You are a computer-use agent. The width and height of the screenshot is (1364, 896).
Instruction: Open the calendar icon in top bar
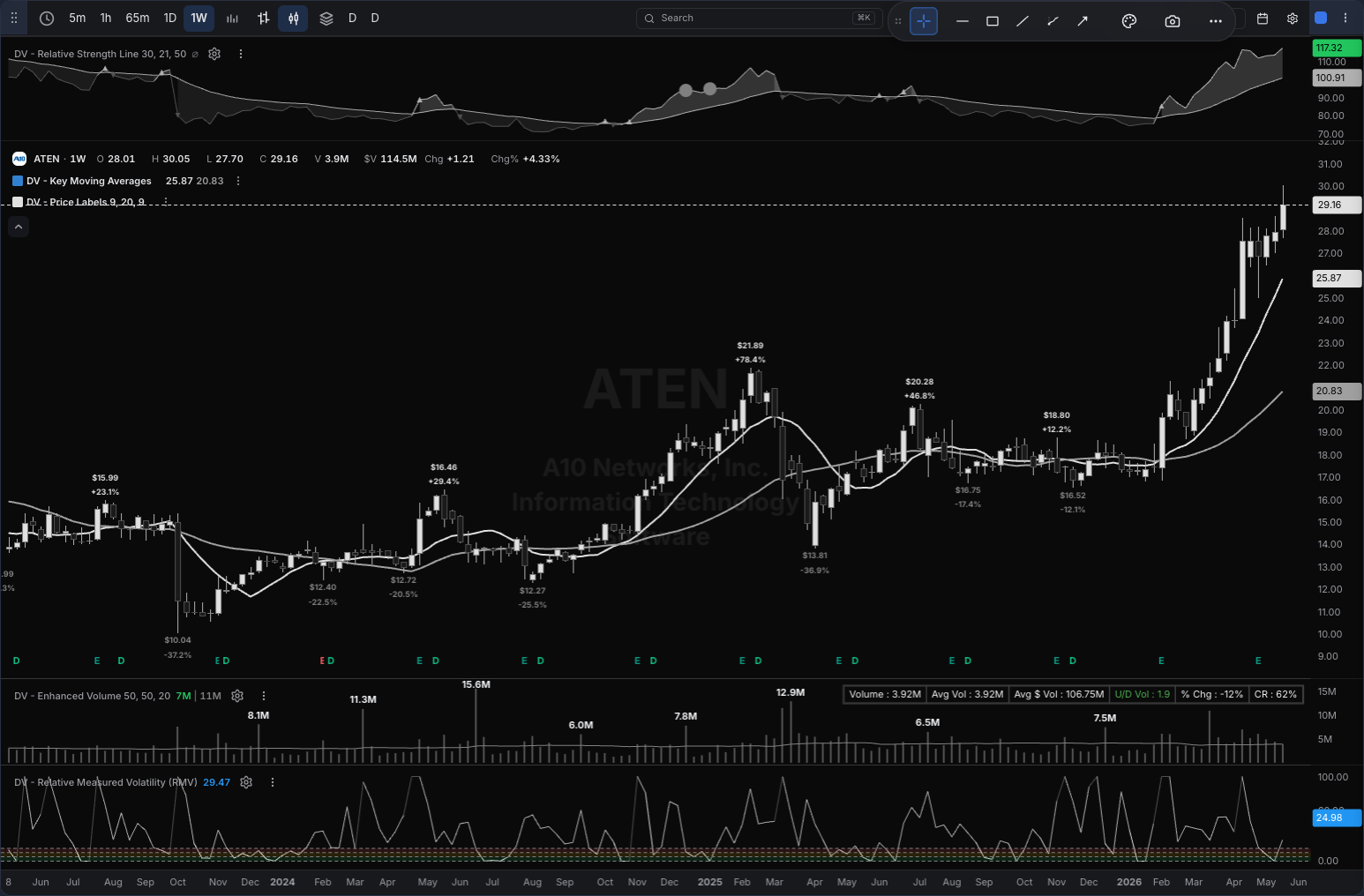click(1263, 18)
